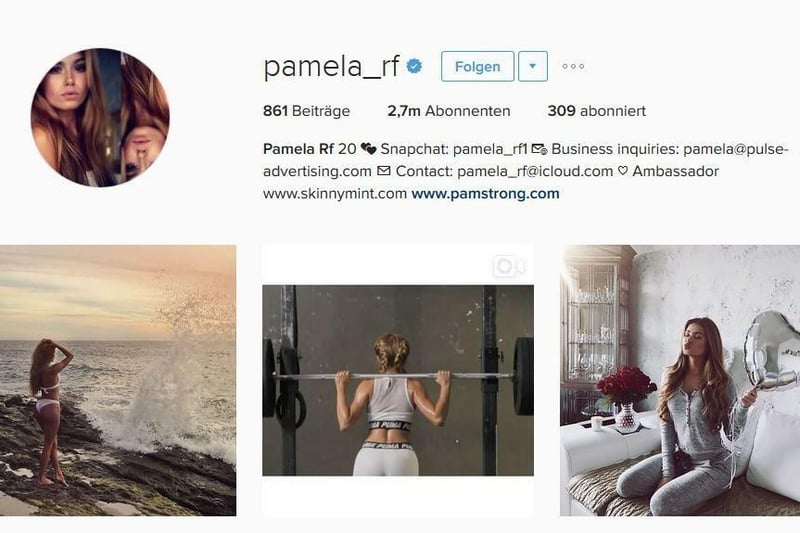Click the Pamela Rf display name
Screen dimensions: 800x533
point(298,149)
